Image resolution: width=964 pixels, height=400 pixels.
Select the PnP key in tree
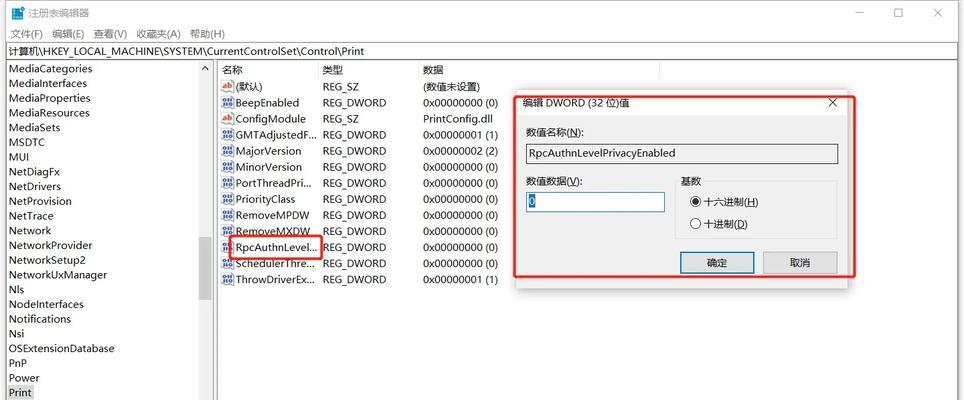click(x=18, y=363)
